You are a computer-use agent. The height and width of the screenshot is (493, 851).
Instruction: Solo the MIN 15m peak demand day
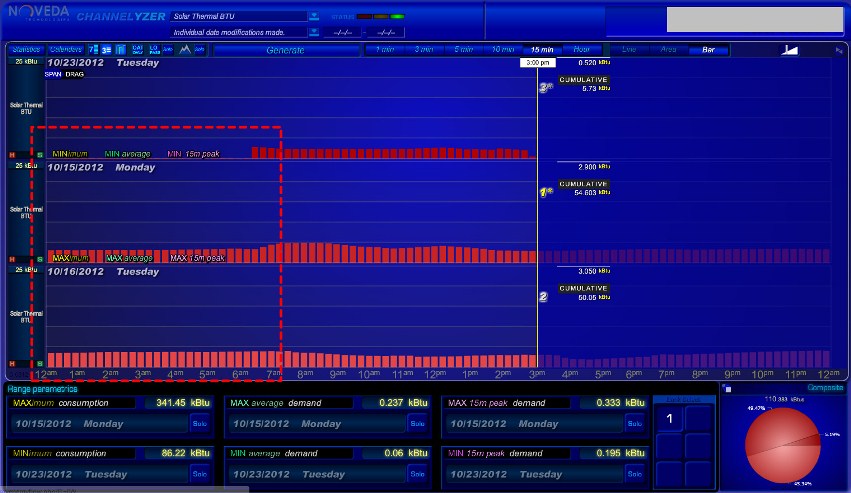point(634,474)
